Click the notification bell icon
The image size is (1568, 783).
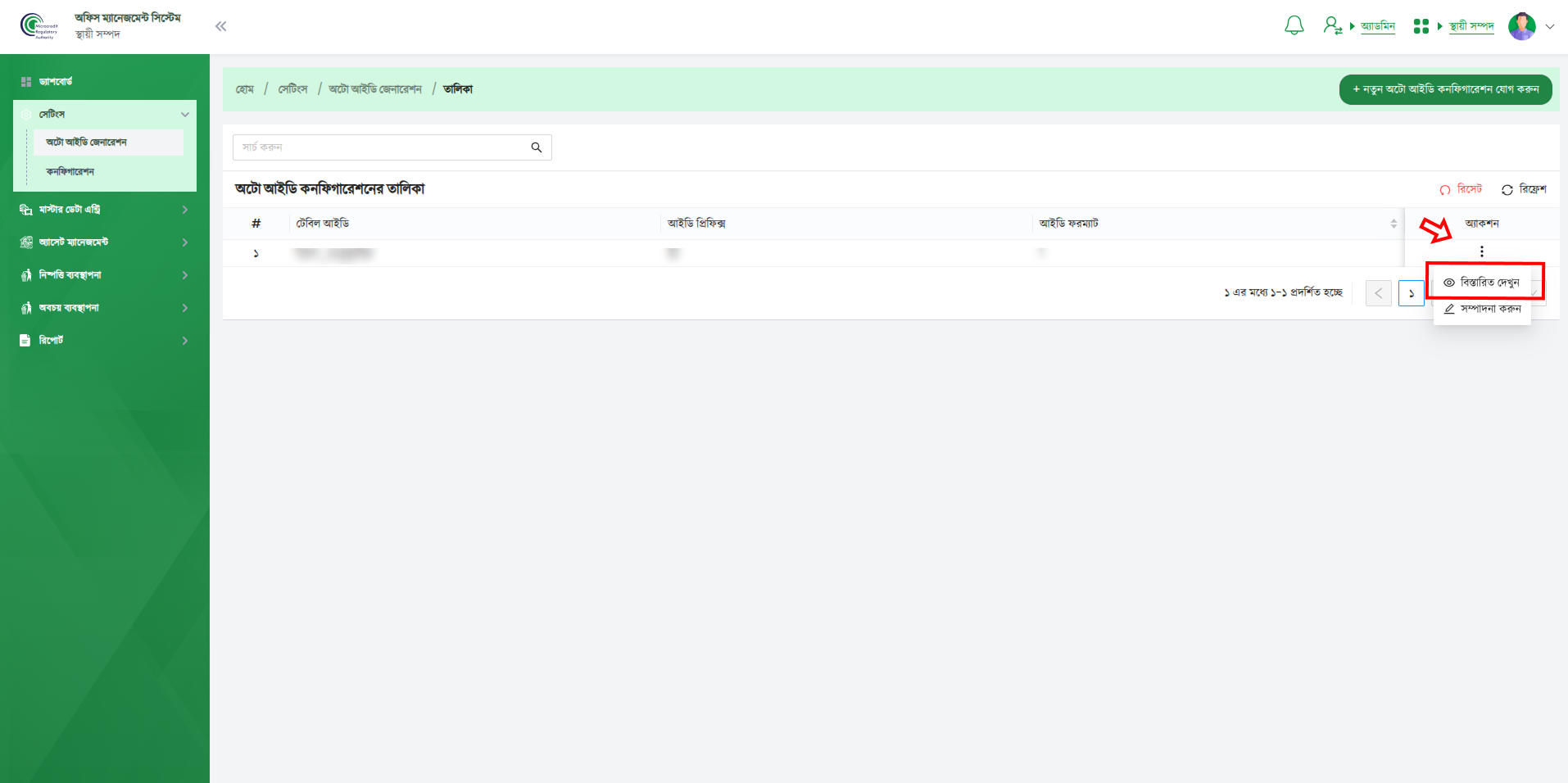tap(1294, 26)
